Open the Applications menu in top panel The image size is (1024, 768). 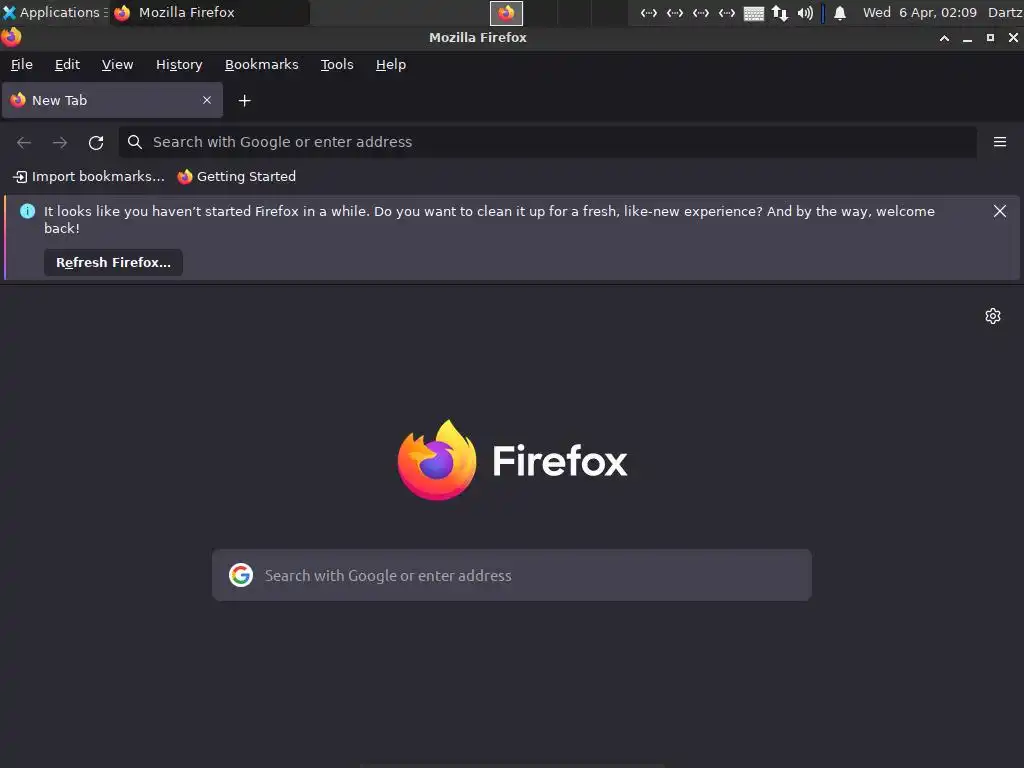(54, 12)
